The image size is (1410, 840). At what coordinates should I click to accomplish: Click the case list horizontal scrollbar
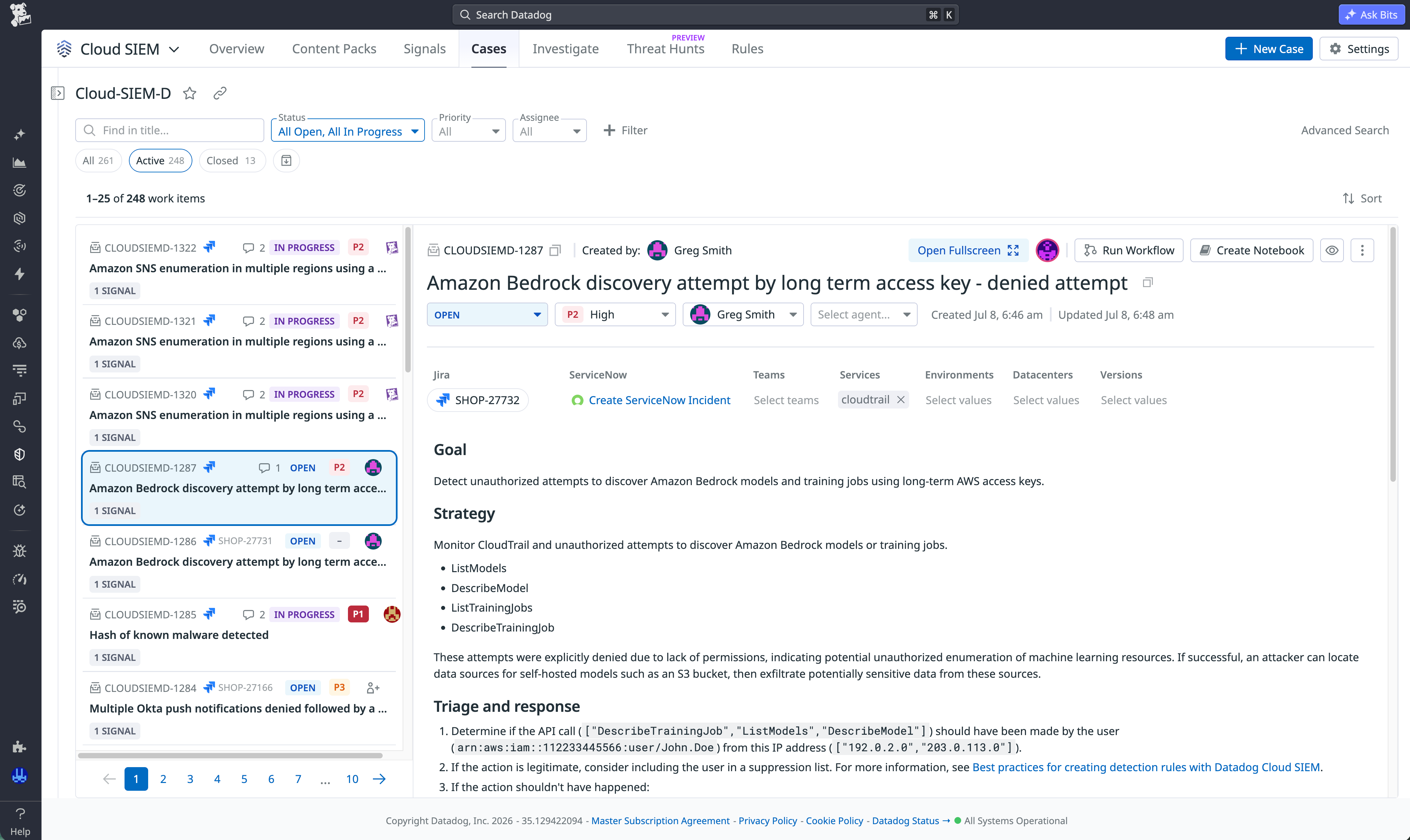(231, 755)
